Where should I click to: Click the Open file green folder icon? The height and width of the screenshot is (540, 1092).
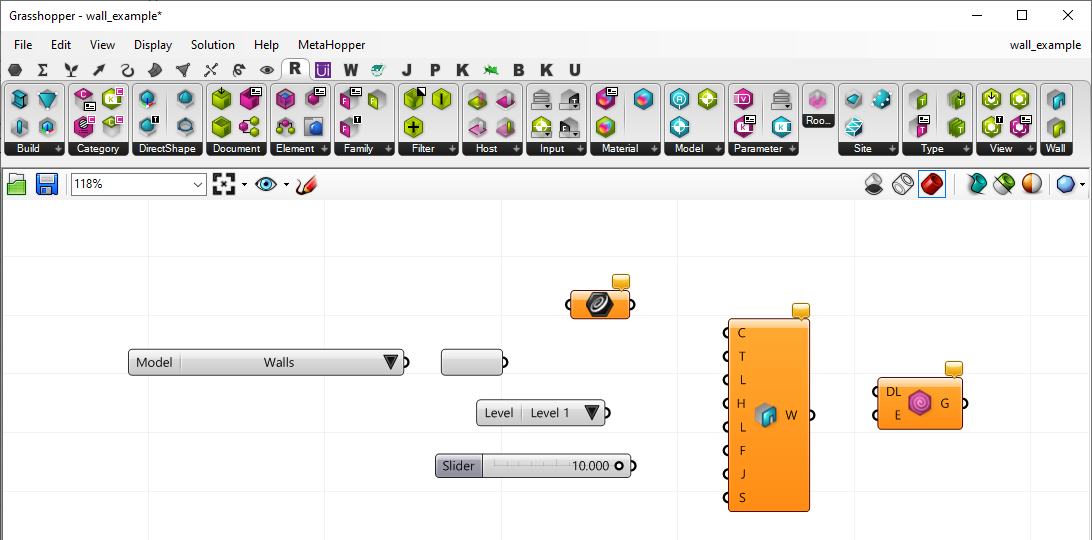tap(17, 185)
